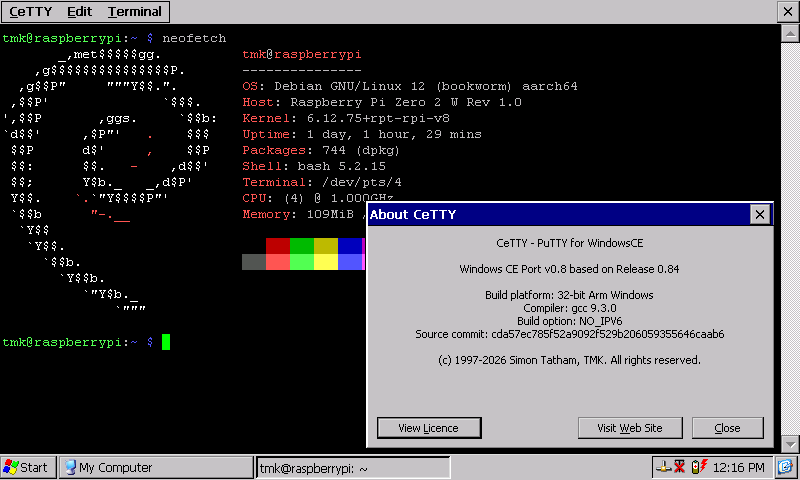This screenshot has height=480, width=800.
Task: Click 'Build option: NO_IPV6' text
Action: click(569, 321)
